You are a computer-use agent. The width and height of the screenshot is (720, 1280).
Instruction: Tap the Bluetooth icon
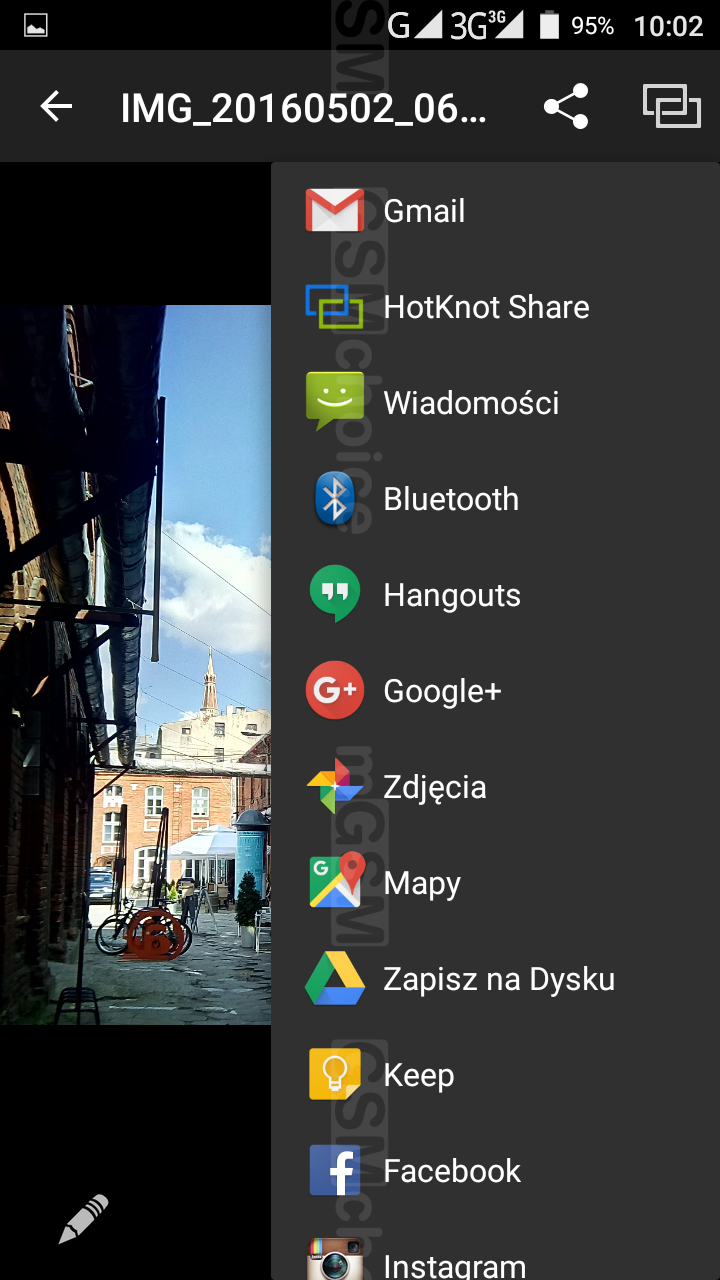(x=334, y=499)
